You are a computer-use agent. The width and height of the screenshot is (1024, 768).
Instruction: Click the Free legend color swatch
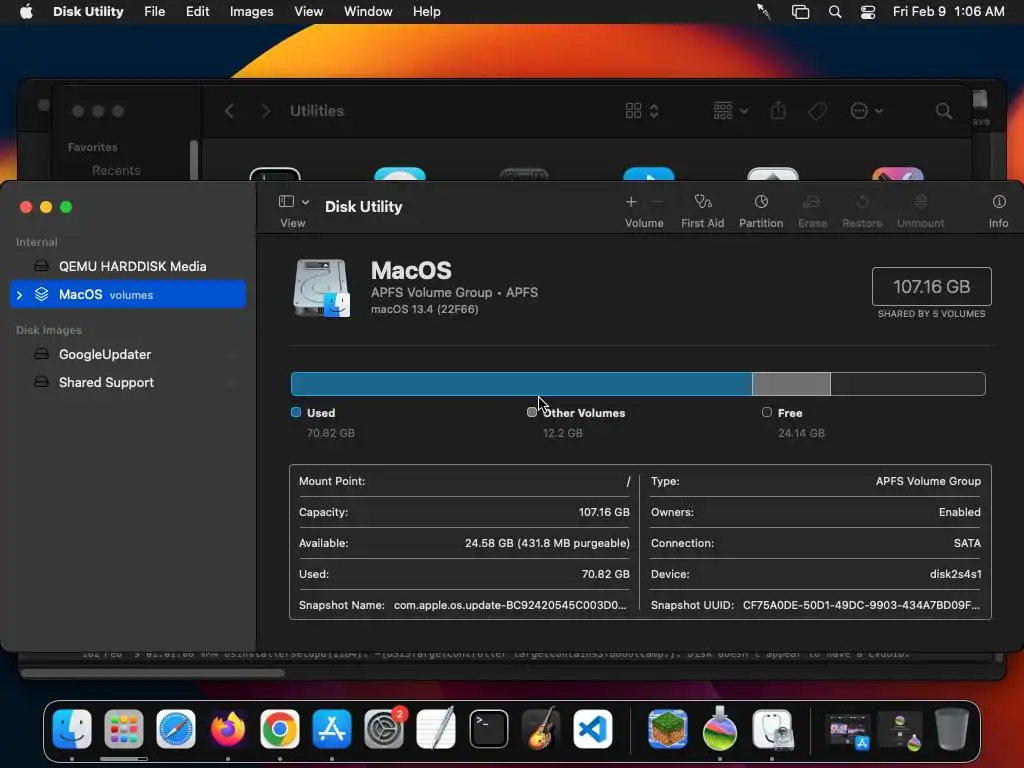click(767, 412)
